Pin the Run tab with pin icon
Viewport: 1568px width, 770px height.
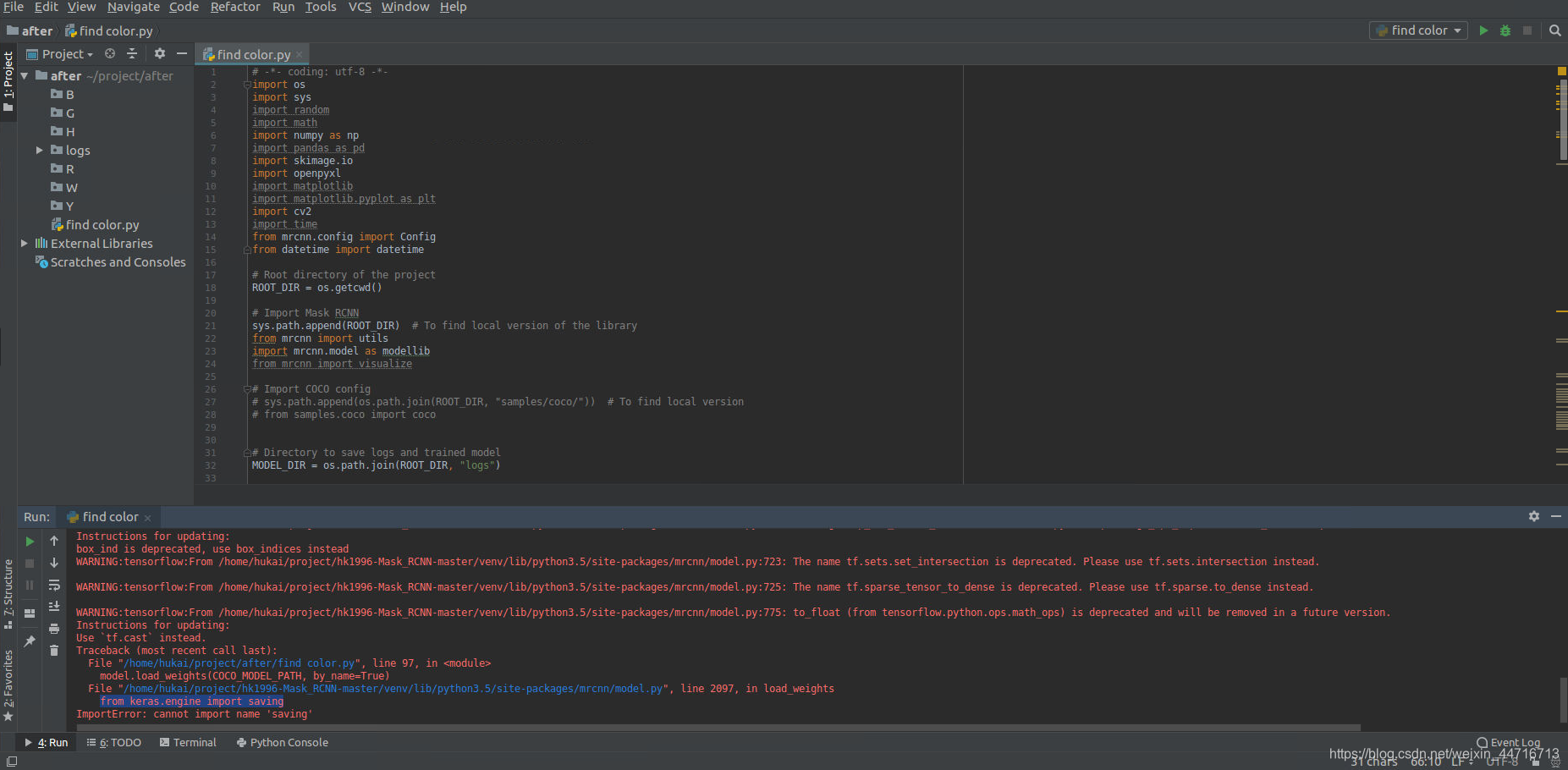[30, 641]
